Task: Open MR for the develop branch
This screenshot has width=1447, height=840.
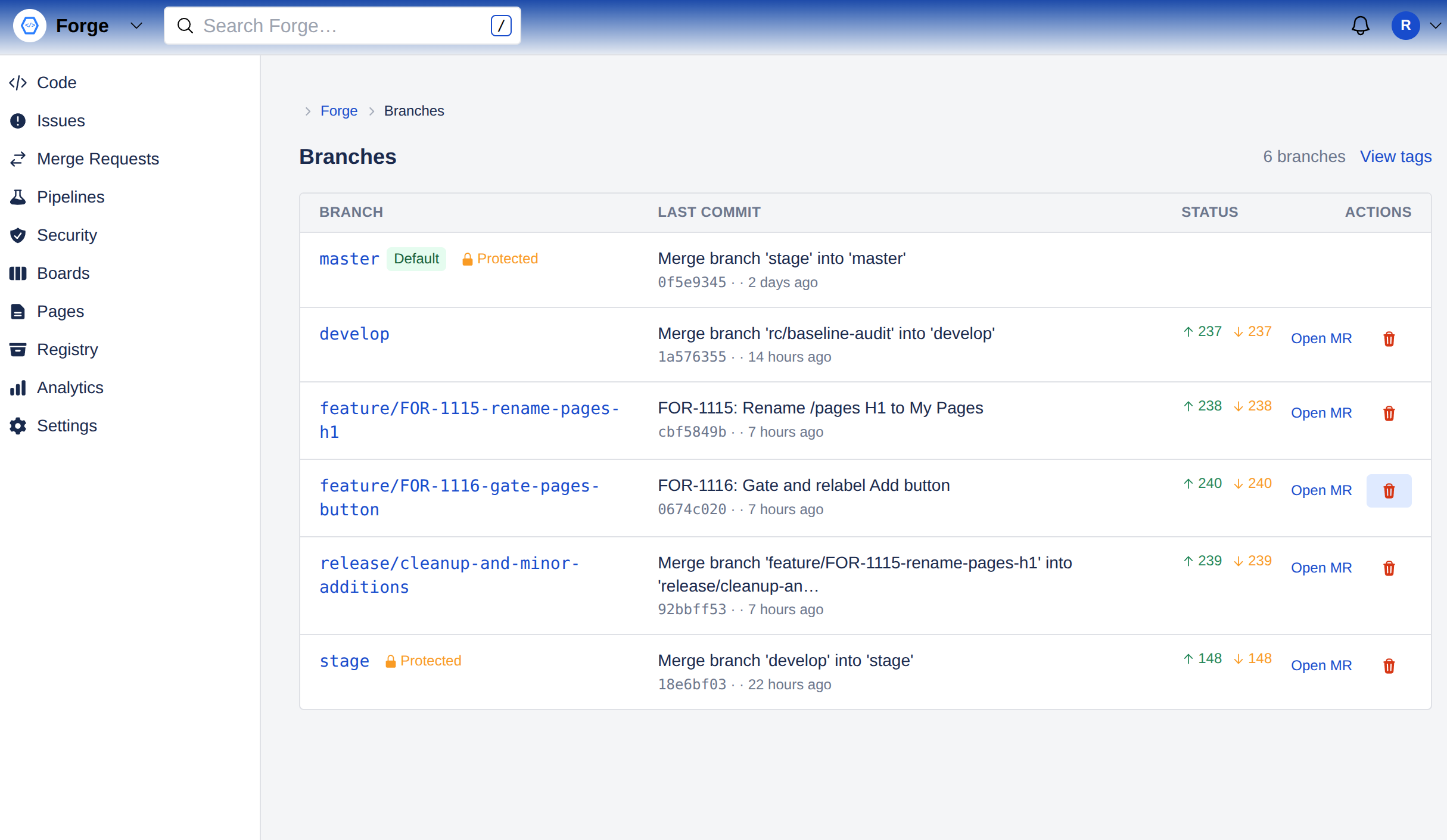Action: [x=1321, y=338]
